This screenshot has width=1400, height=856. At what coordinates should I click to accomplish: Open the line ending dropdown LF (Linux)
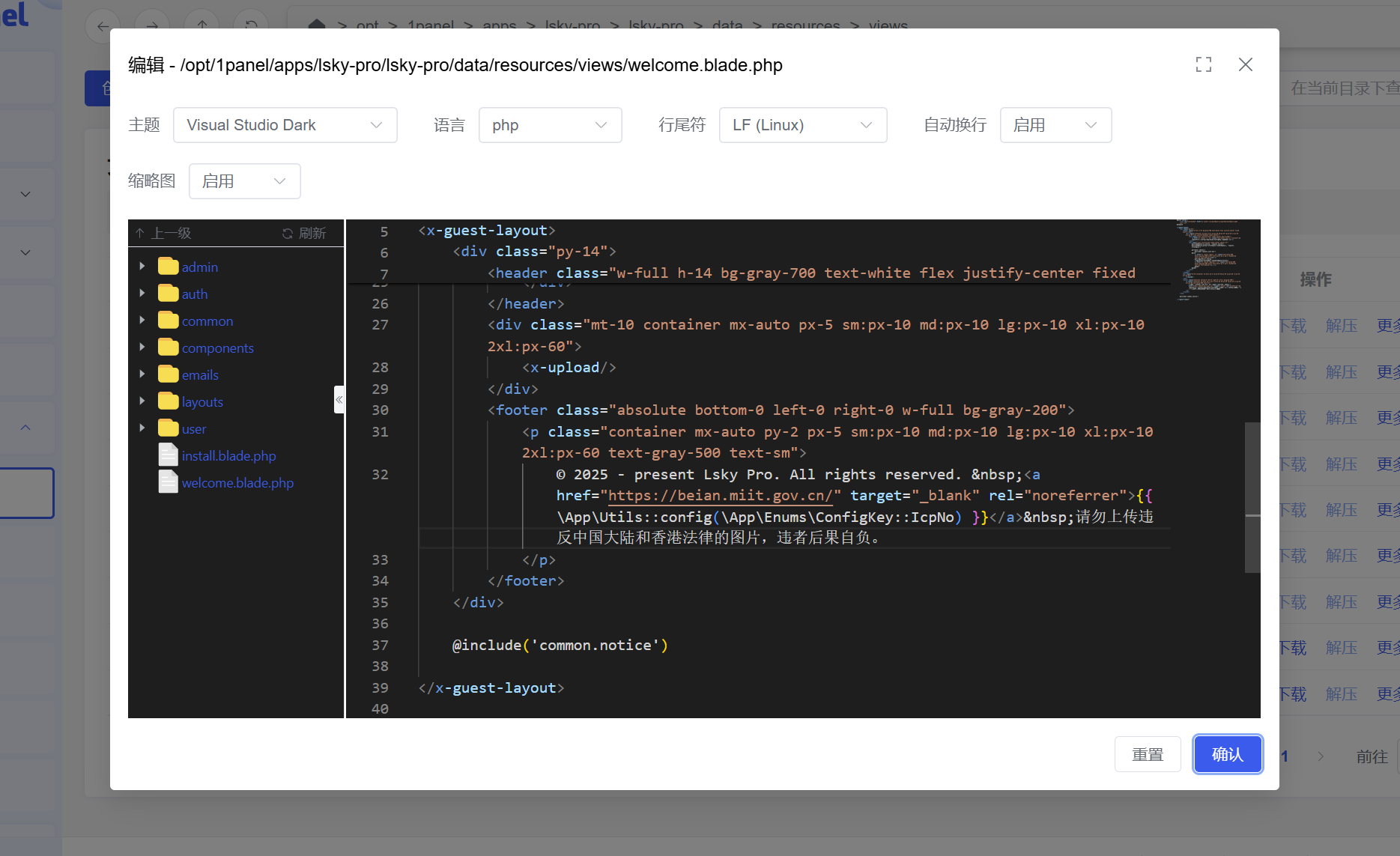click(803, 125)
